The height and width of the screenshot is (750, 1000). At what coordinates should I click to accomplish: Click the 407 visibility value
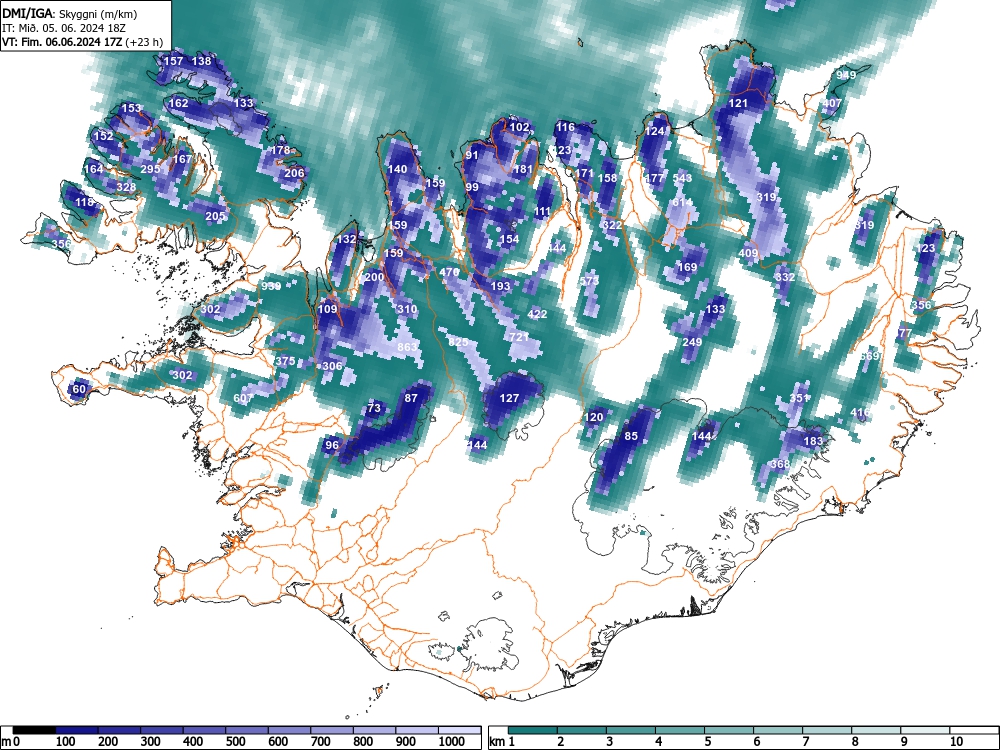[x=832, y=103]
